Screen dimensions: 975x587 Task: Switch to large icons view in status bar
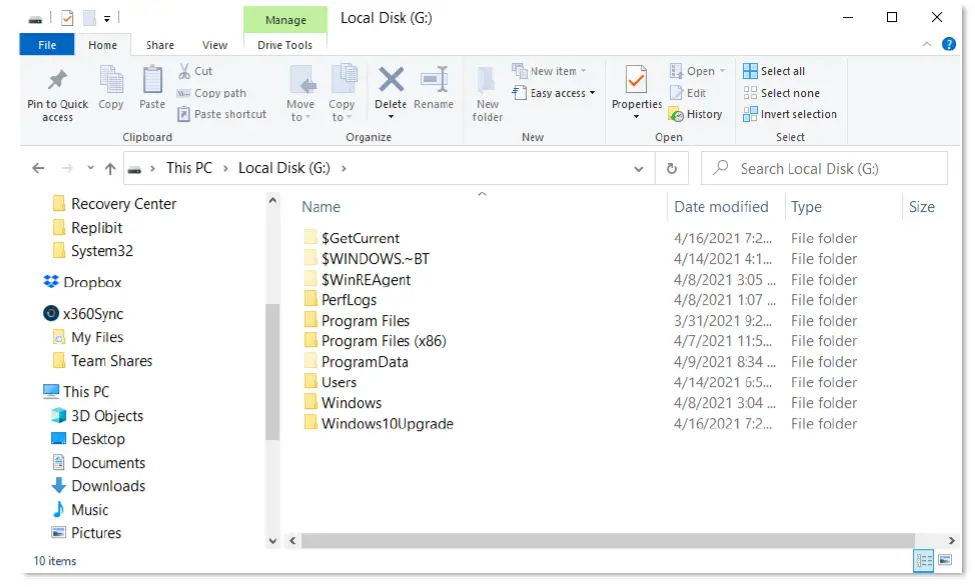(x=944, y=561)
